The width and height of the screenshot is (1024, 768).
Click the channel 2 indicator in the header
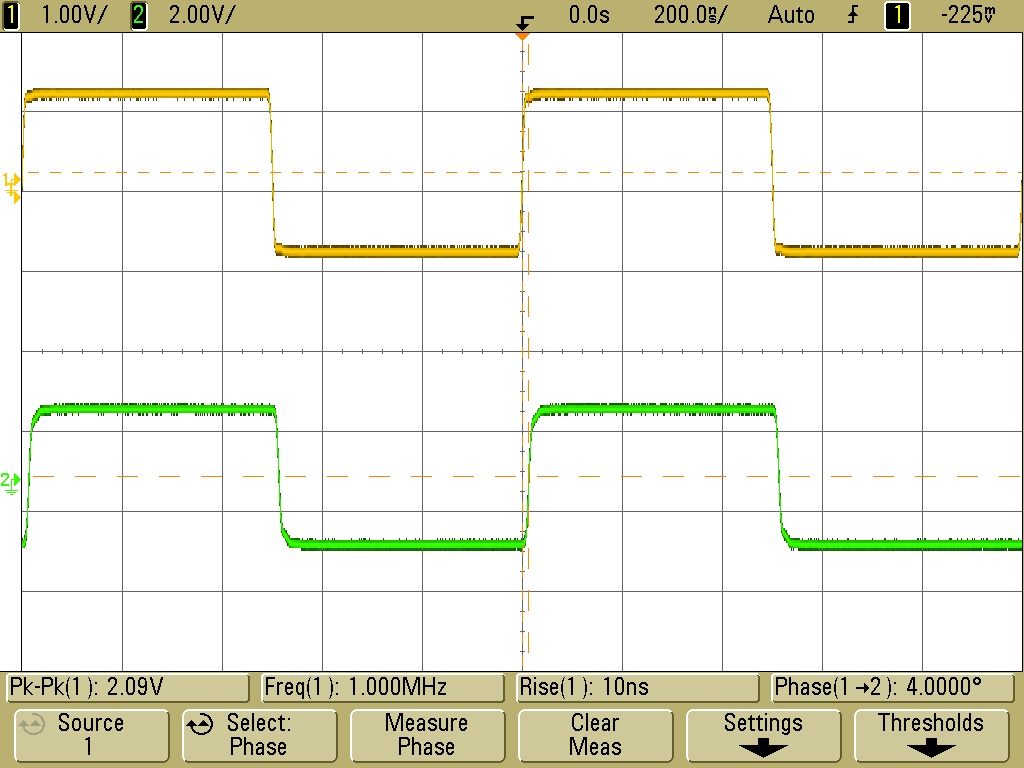[138, 15]
